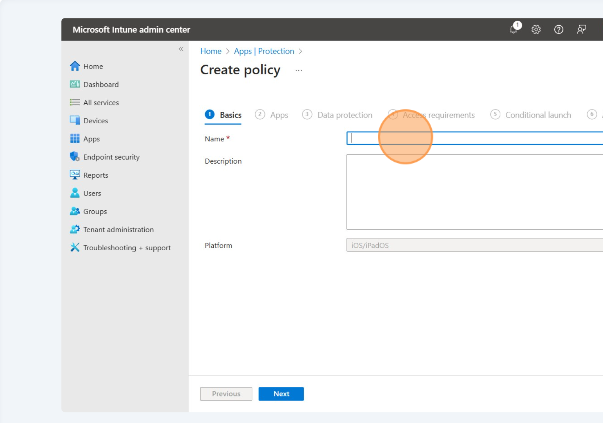The width and height of the screenshot is (603, 423).
Task: Open Endpoint security shield icon
Action: (75, 157)
